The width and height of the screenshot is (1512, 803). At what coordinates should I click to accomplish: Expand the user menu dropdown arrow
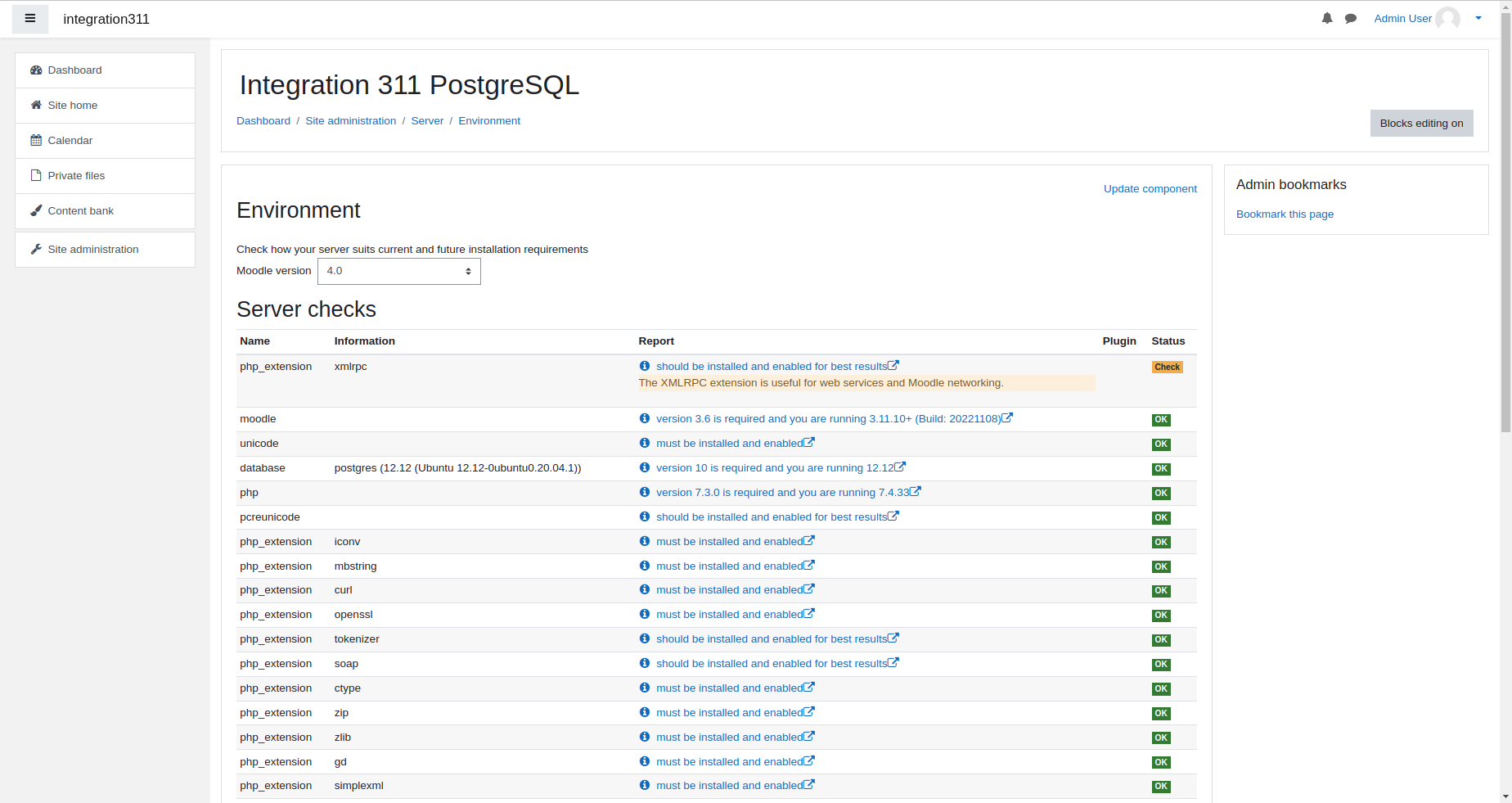[1478, 18]
